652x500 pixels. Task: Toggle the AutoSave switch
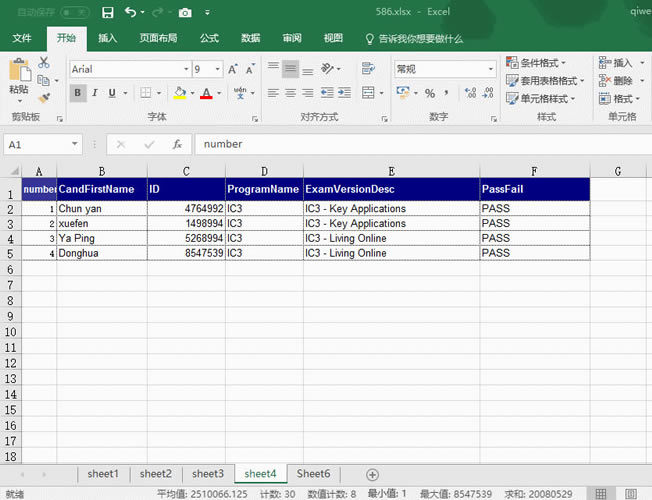click(x=74, y=13)
